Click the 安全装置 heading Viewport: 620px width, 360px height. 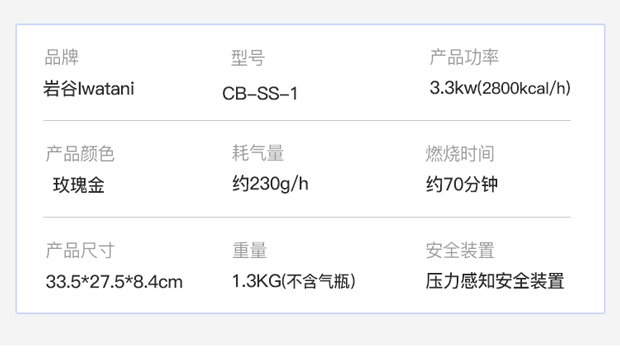click(460, 250)
